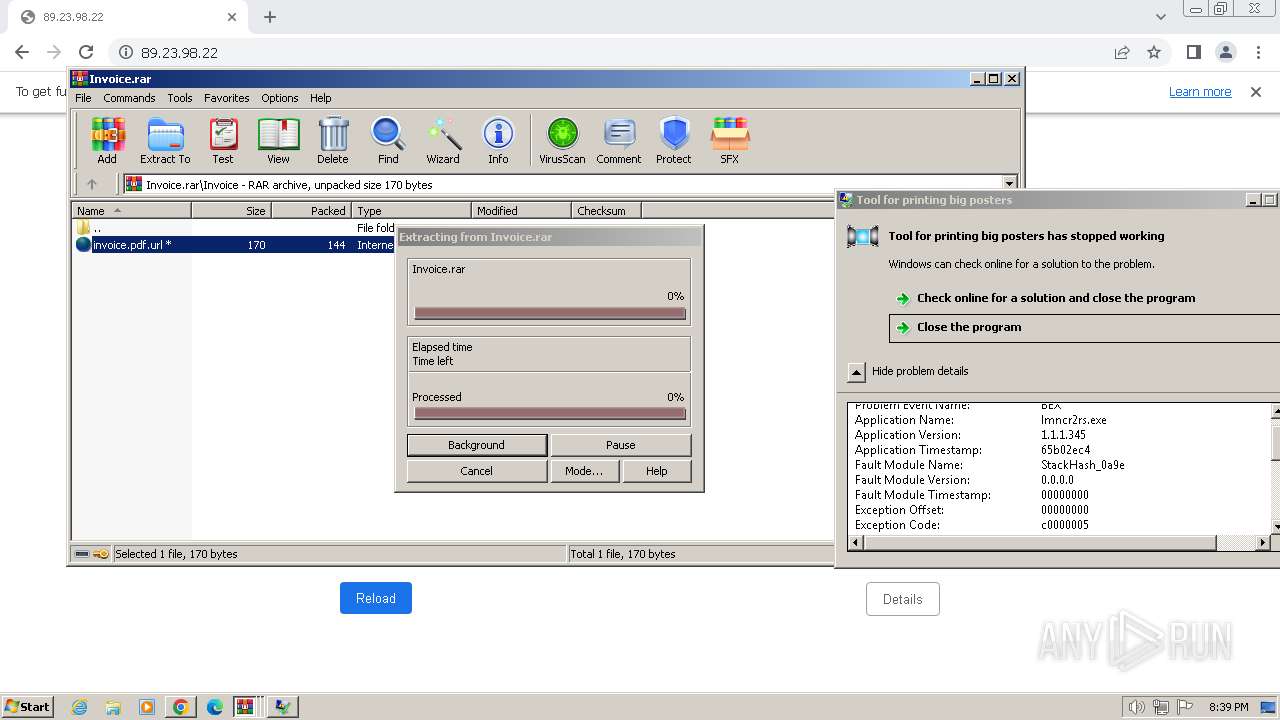This screenshot has height=720, width=1280.
Task: Open the Favorites menu
Action: (227, 98)
